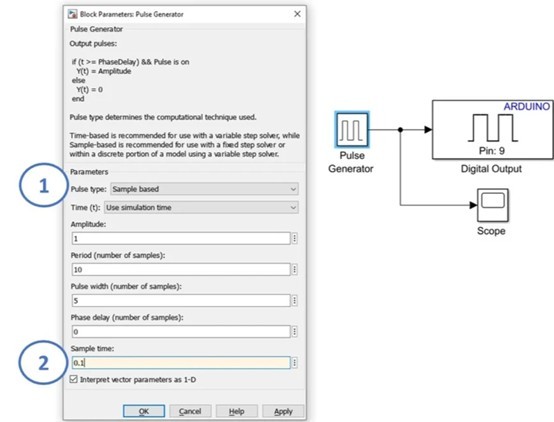Screen dimensions: 554x422
Task: Click the signal branch point dot
Action: [400, 130]
